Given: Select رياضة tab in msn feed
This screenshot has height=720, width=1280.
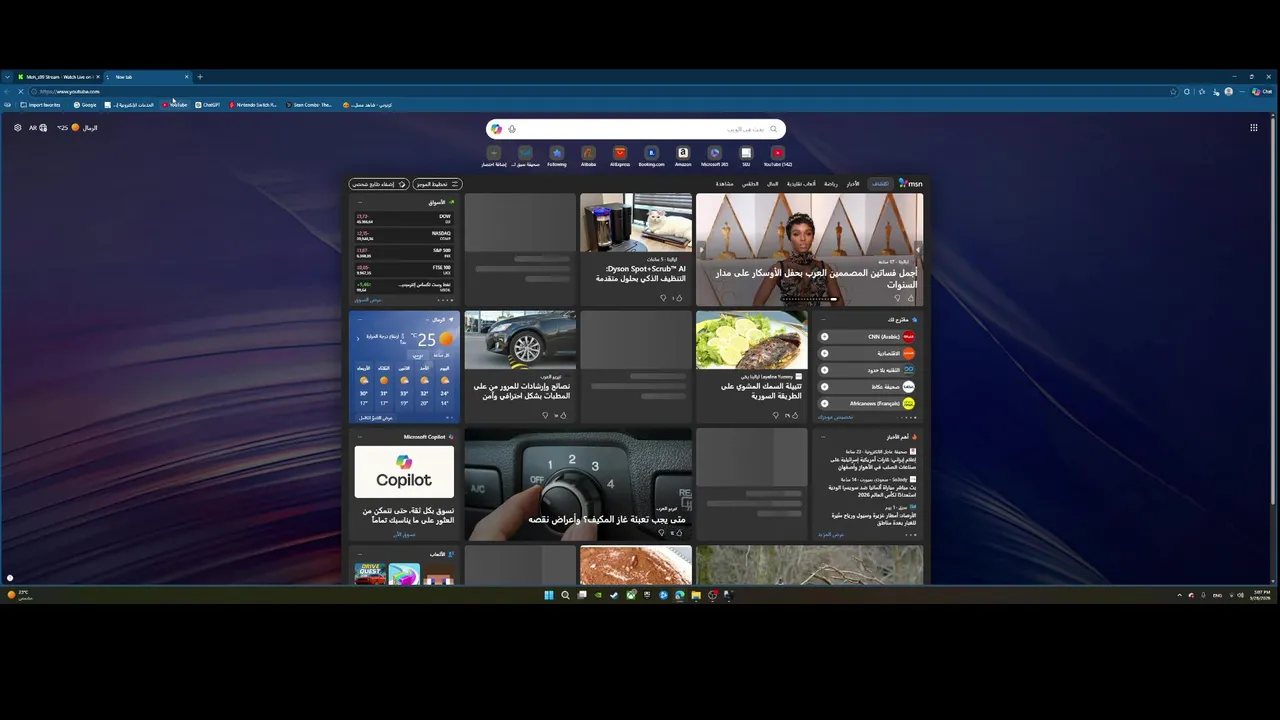Looking at the screenshot, I should 831,184.
